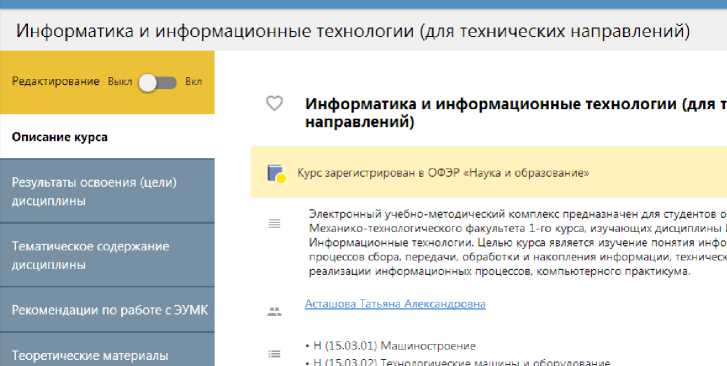This screenshot has width=727, height=366.
Task: Click the authors people icon
Action: click(274, 311)
